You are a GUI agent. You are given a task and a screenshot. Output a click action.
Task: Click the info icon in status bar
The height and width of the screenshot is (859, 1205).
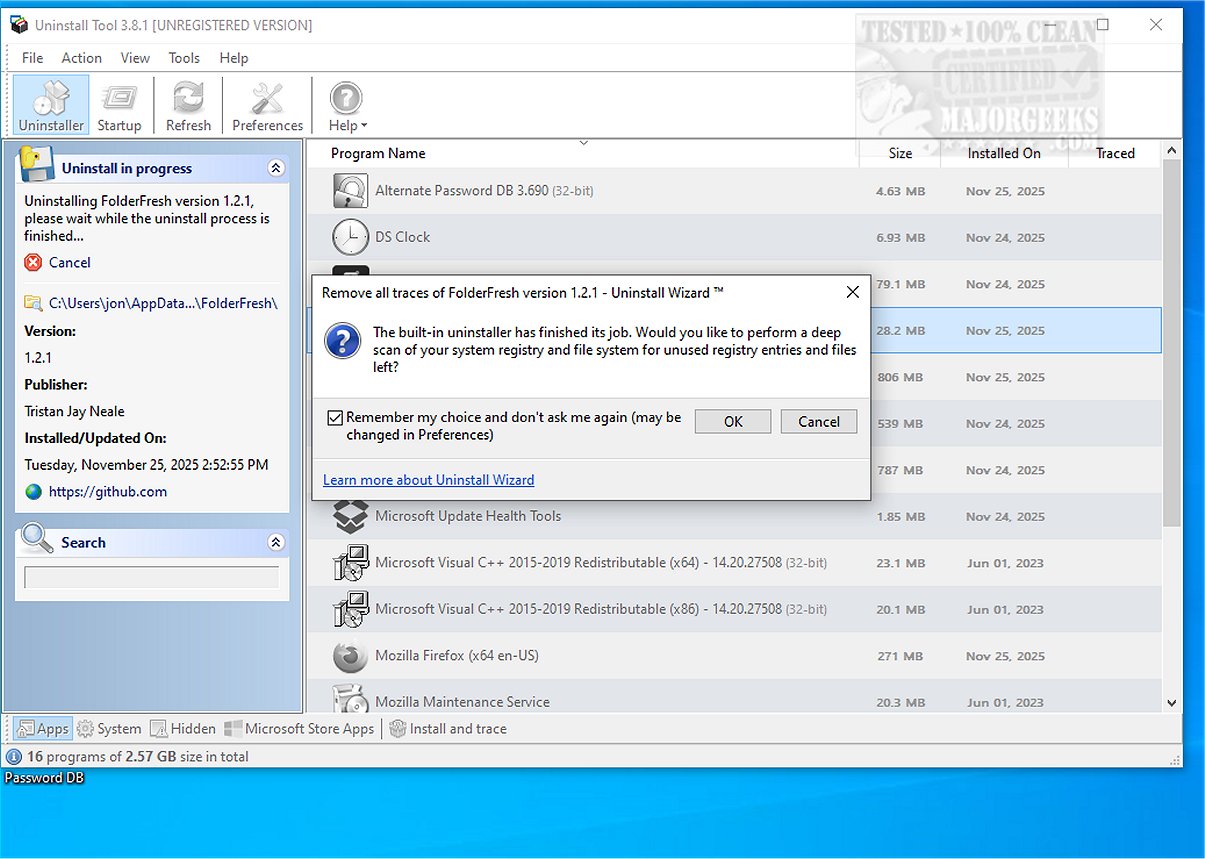tap(15, 757)
